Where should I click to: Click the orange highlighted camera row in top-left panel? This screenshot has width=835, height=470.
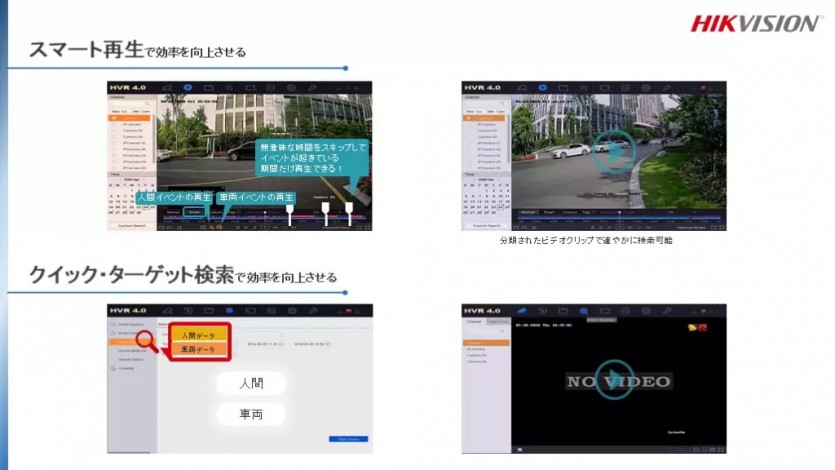(x=129, y=118)
